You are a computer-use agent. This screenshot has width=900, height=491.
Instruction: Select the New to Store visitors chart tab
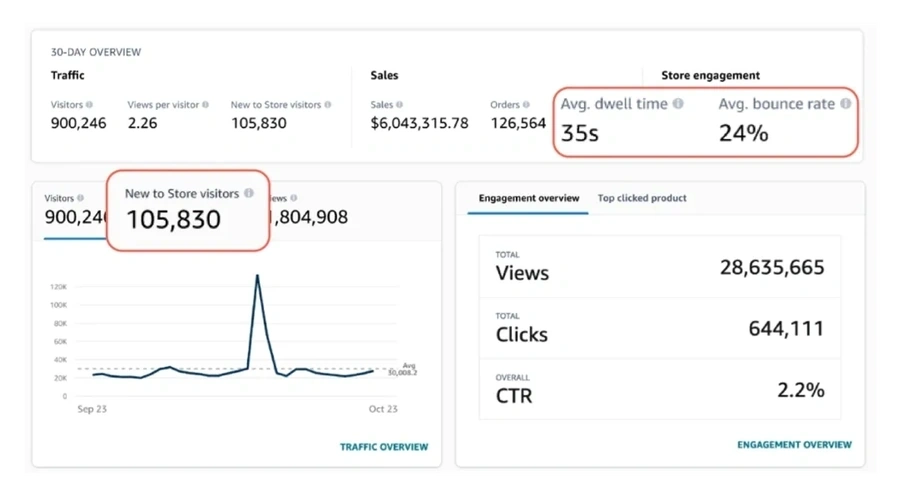point(188,210)
